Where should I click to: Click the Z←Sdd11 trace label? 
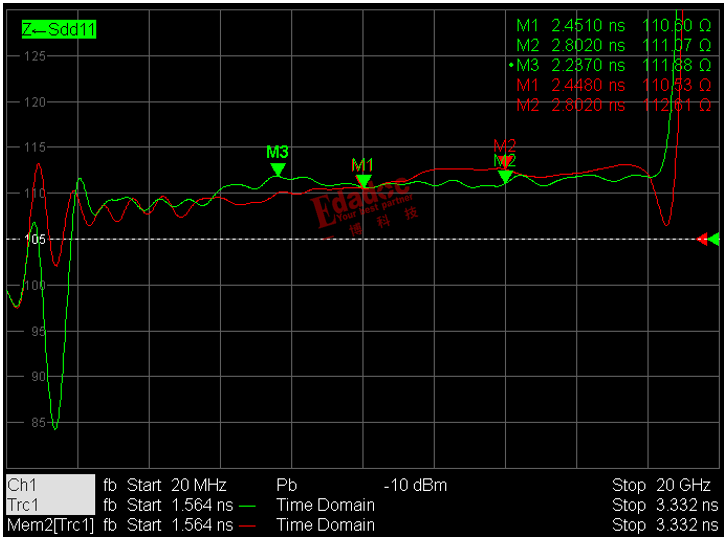[59, 30]
